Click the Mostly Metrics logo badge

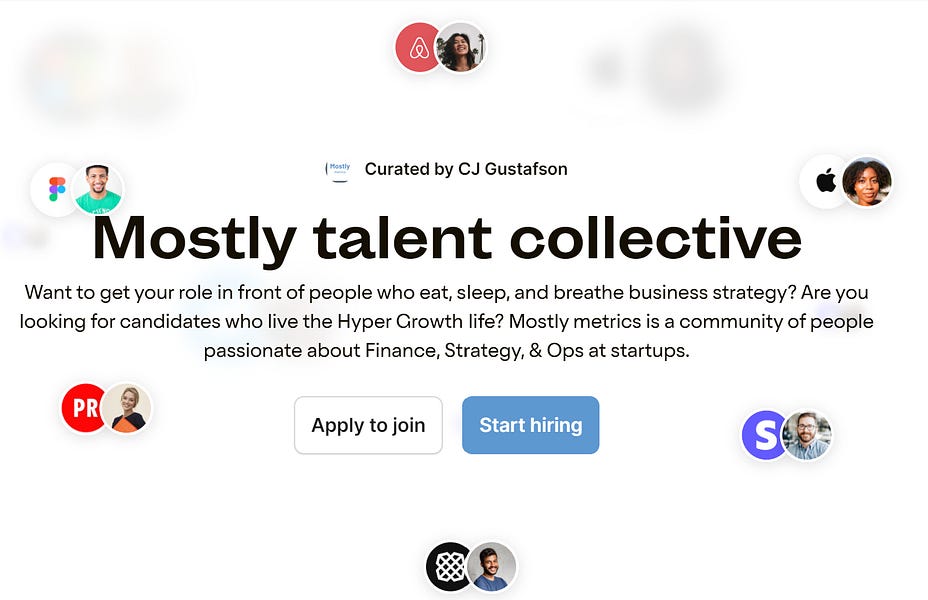click(339, 169)
